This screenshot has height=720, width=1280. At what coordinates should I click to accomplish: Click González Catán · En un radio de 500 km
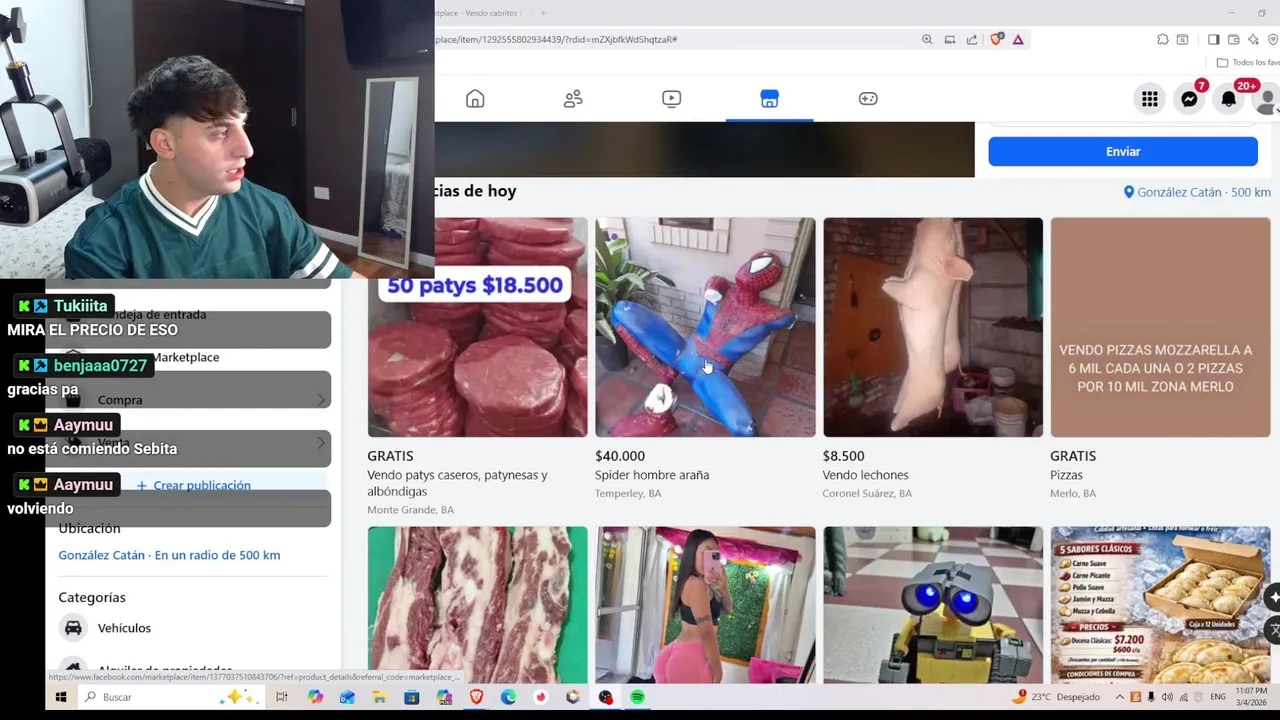coord(169,555)
